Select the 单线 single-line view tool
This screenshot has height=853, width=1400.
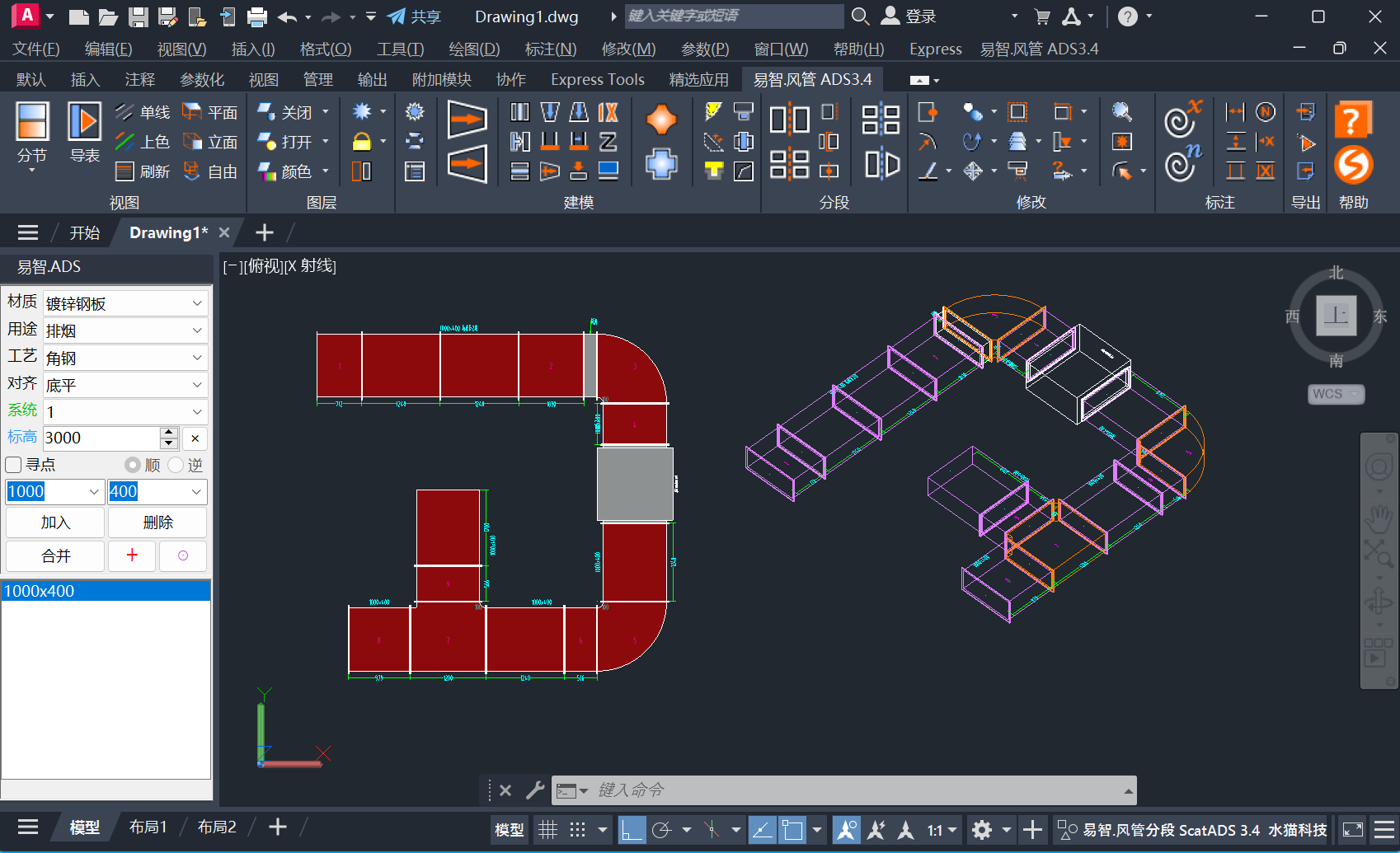142,112
